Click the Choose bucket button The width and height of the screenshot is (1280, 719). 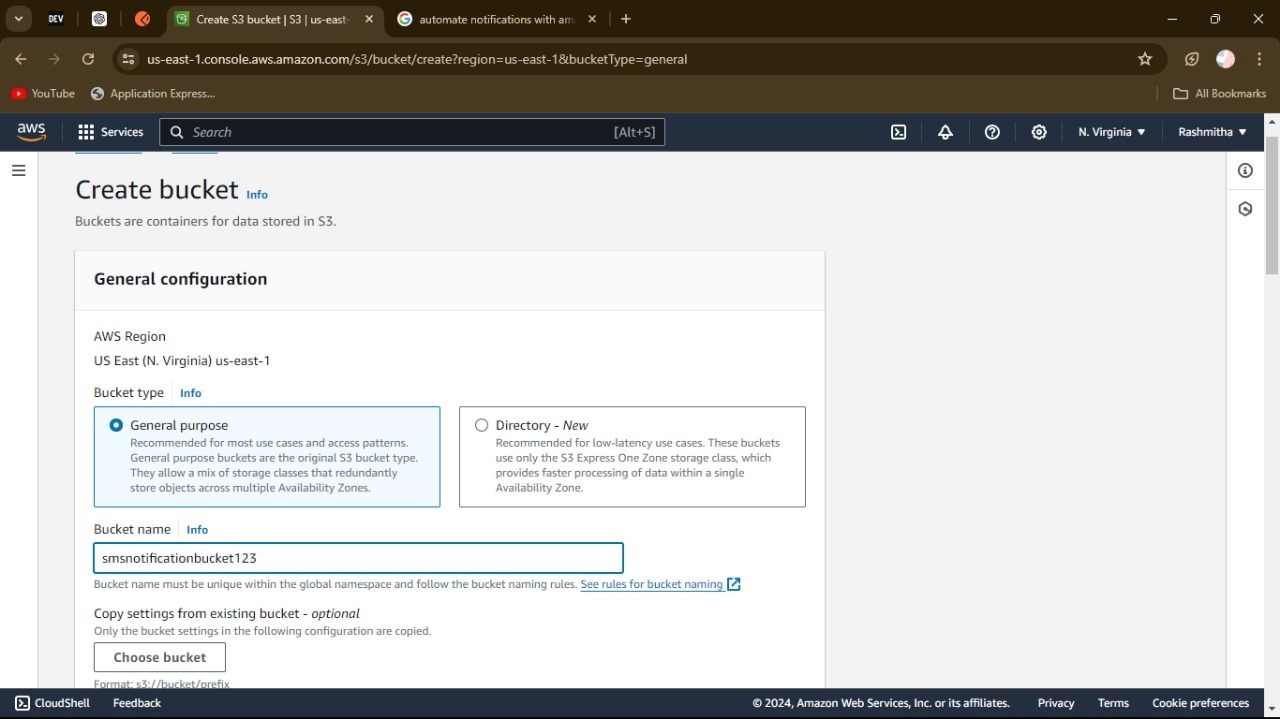(x=160, y=657)
